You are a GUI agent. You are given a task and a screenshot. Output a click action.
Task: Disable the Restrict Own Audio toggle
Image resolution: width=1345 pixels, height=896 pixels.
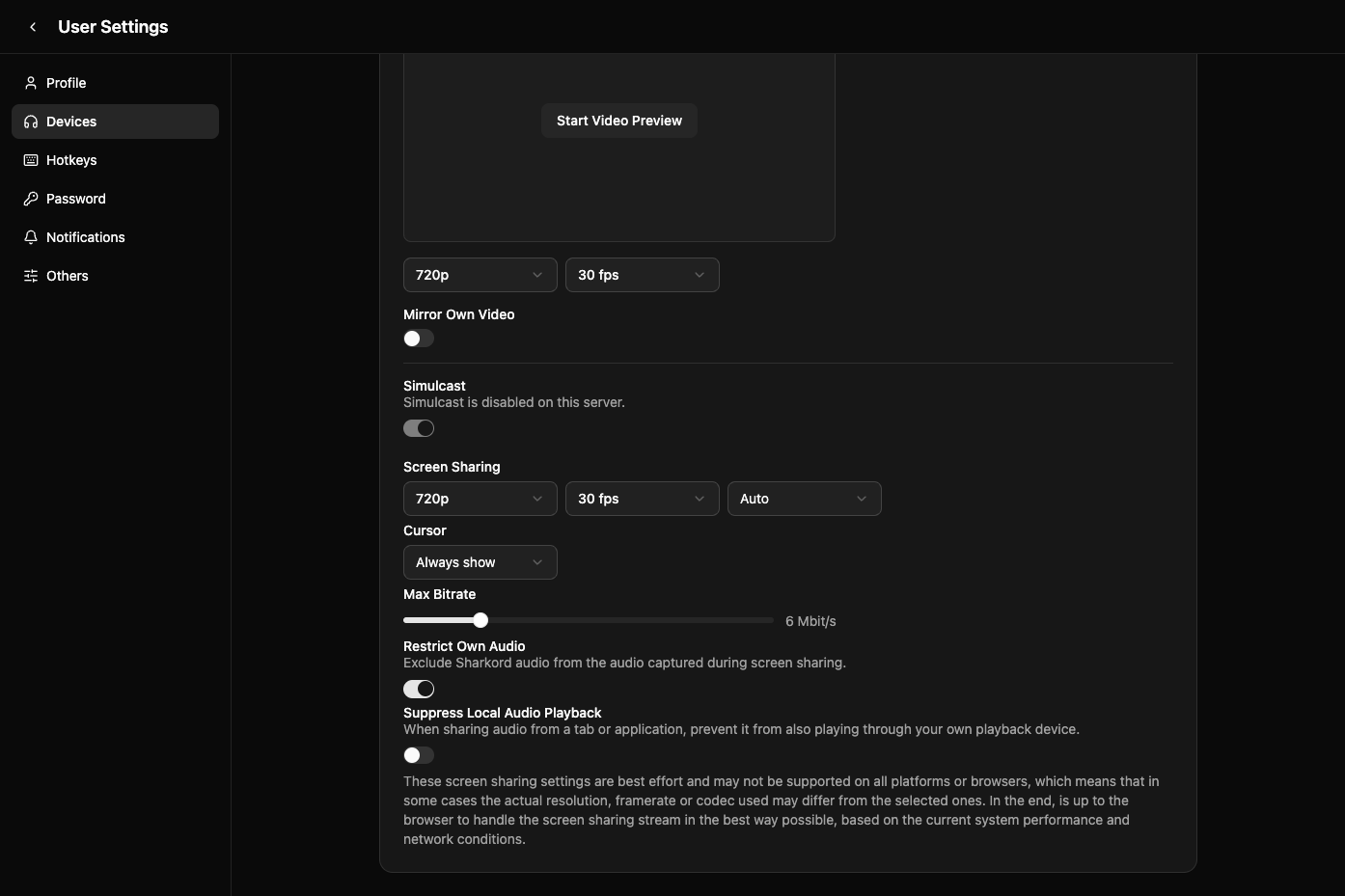coord(419,689)
